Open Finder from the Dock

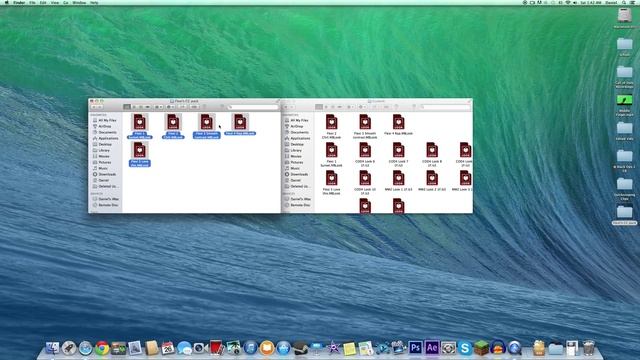(52, 348)
